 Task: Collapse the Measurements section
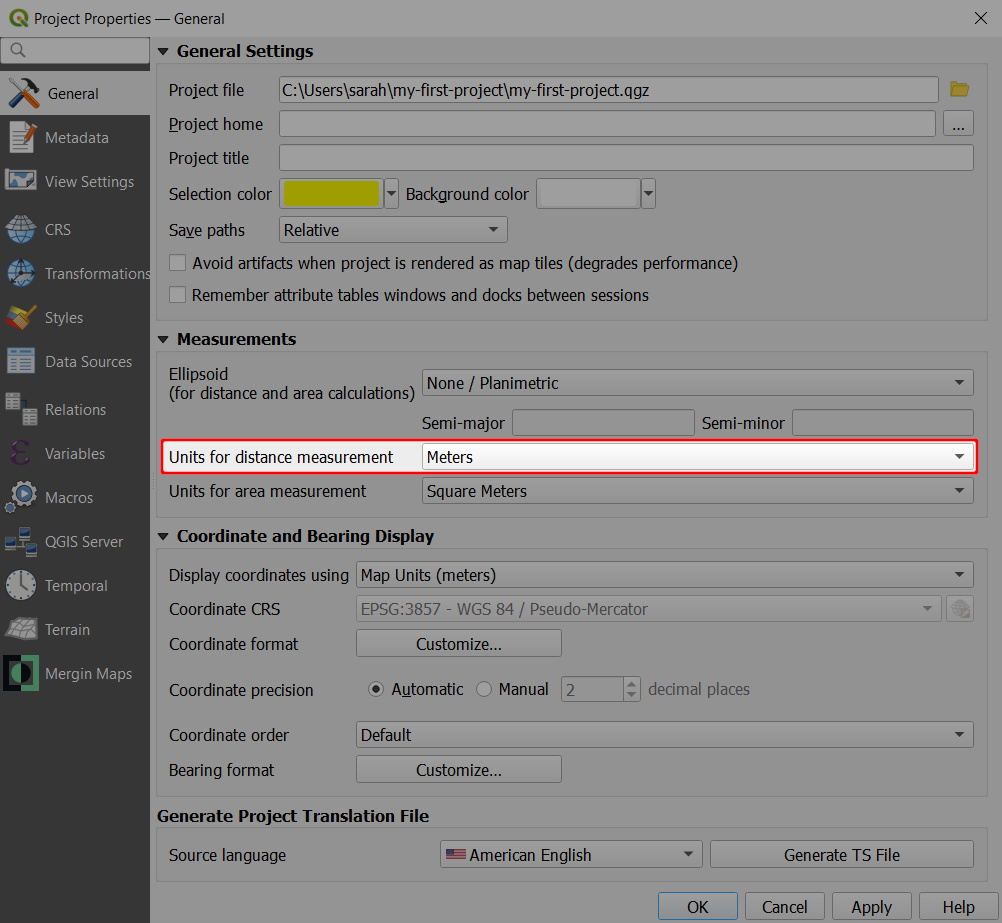164,339
